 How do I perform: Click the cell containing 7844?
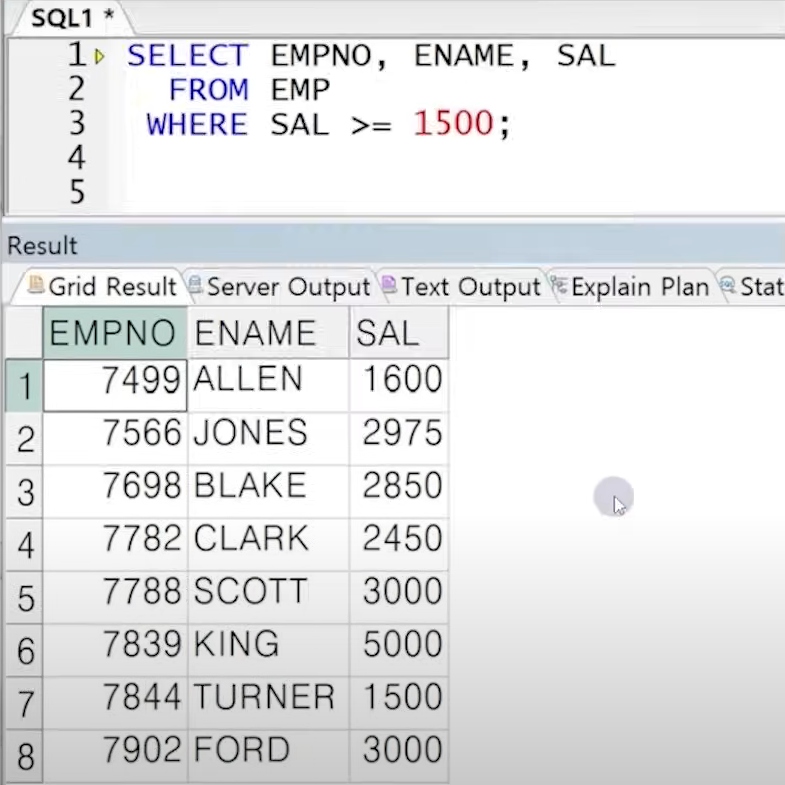(115, 704)
